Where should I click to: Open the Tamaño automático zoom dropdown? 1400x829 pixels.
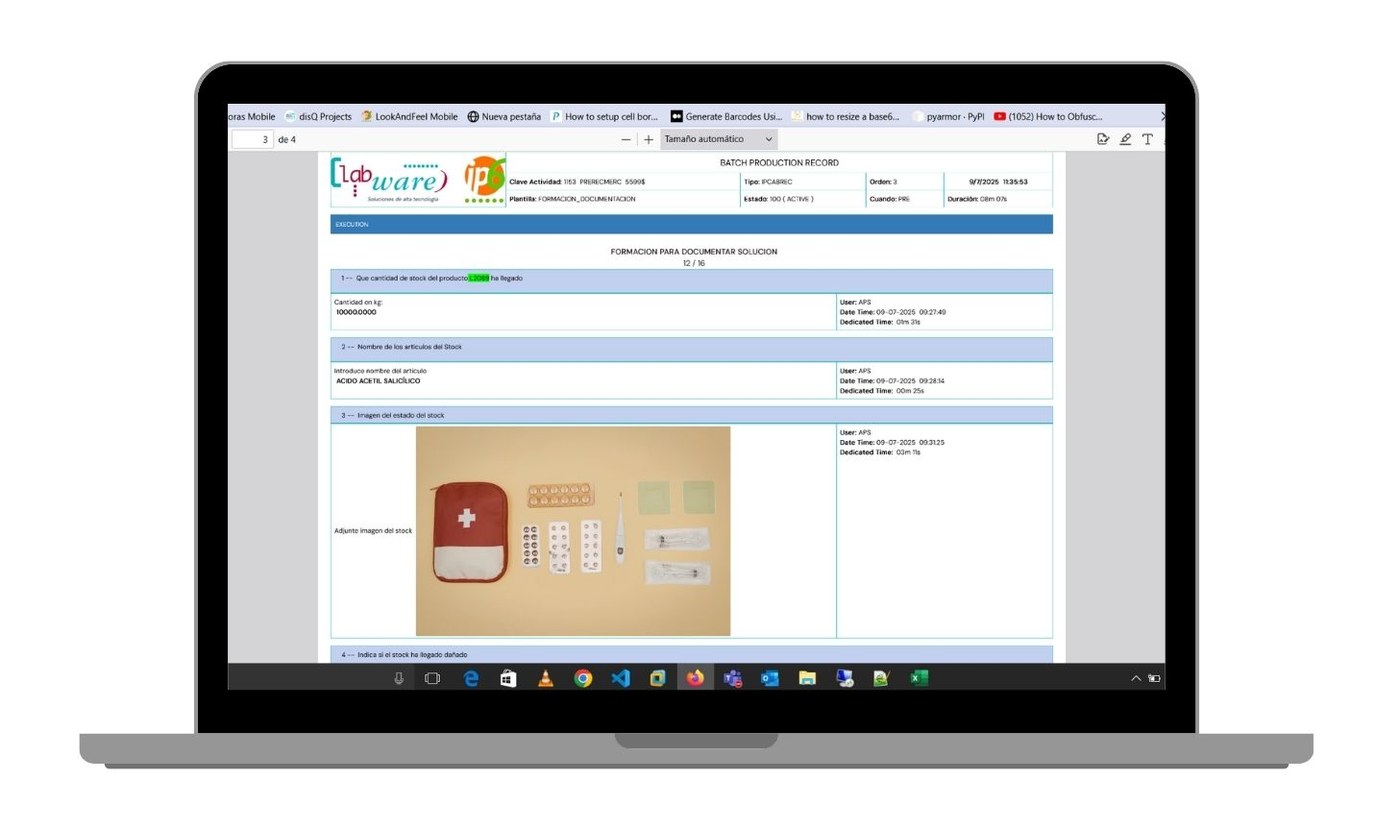point(719,140)
